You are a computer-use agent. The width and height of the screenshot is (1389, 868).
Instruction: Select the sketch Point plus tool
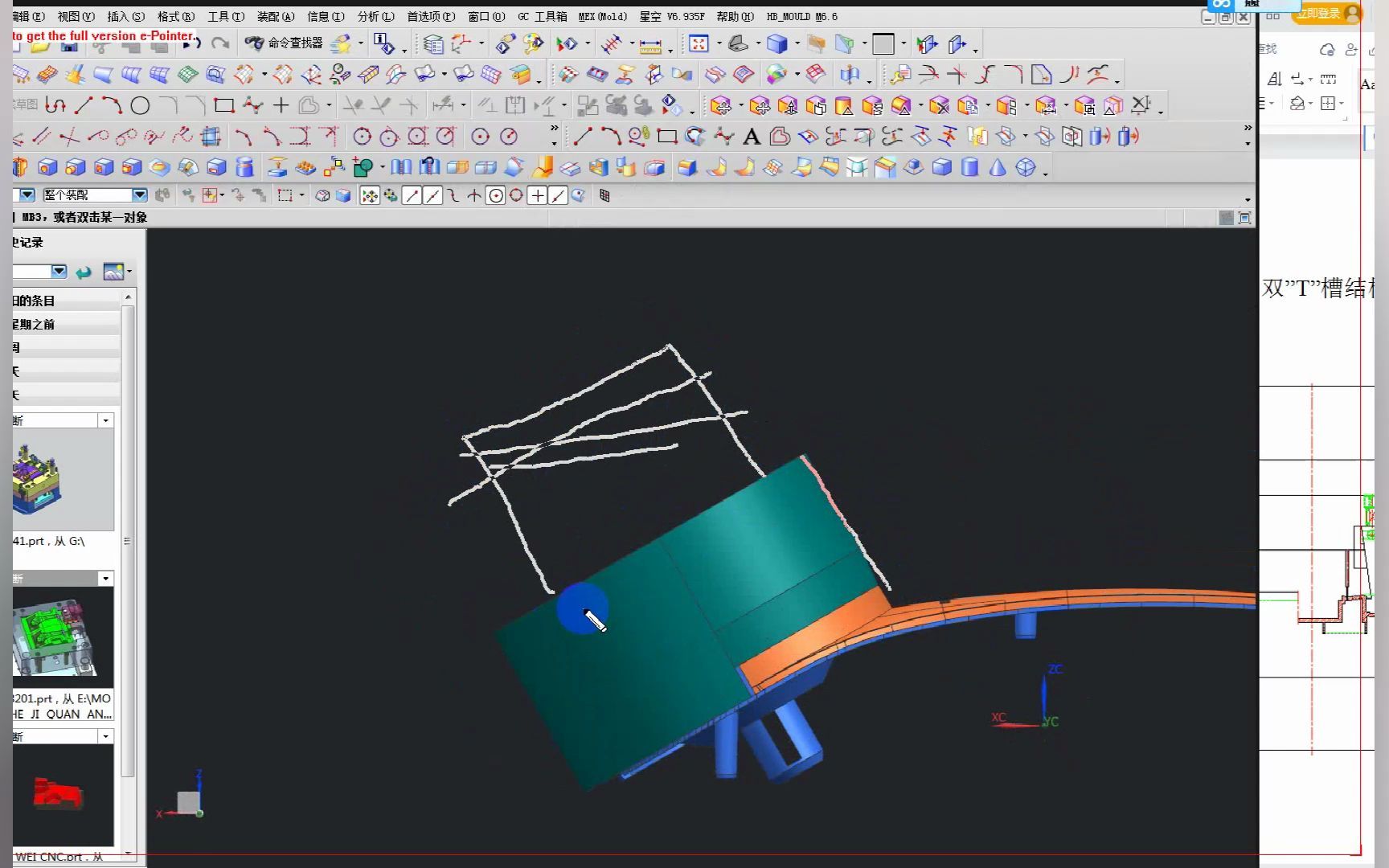281,105
